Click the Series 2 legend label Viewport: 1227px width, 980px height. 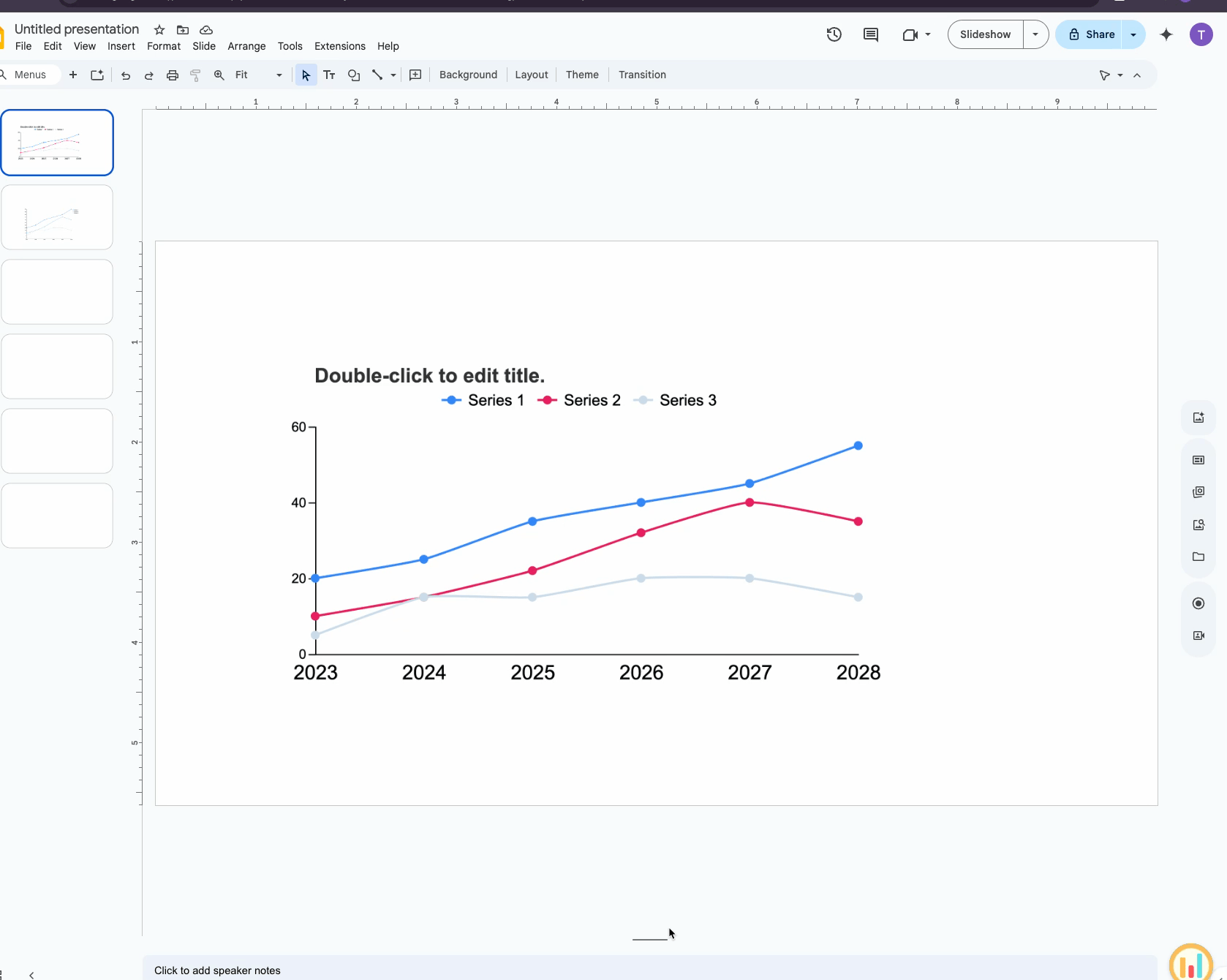click(592, 400)
